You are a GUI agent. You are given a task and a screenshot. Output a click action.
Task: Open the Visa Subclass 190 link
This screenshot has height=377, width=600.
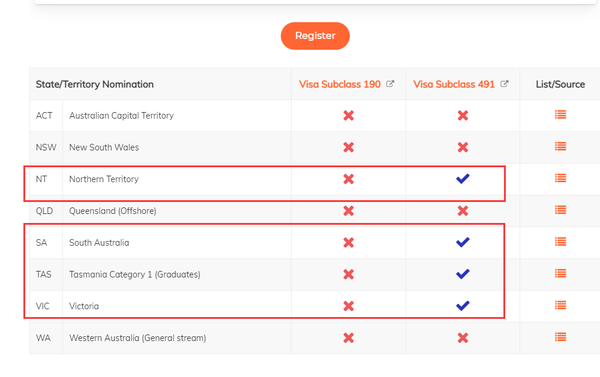[x=340, y=84]
